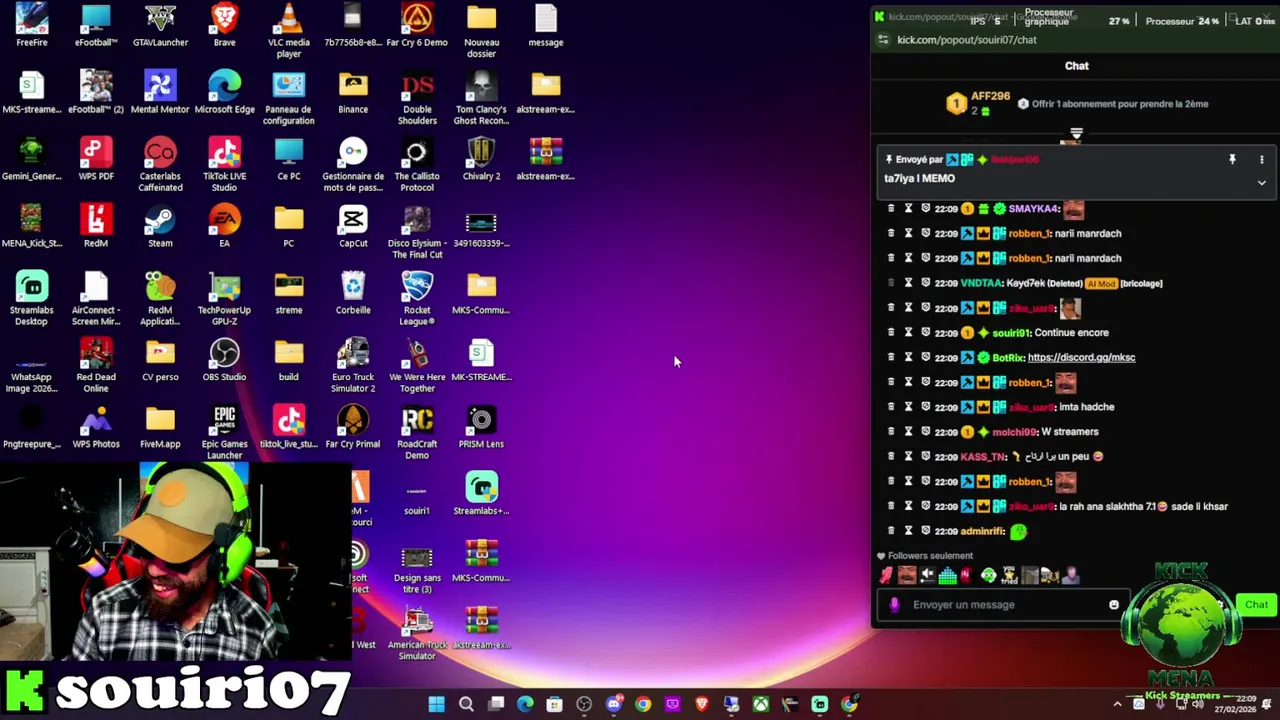Select the CapCut desktop shortcut

tap(353, 226)
